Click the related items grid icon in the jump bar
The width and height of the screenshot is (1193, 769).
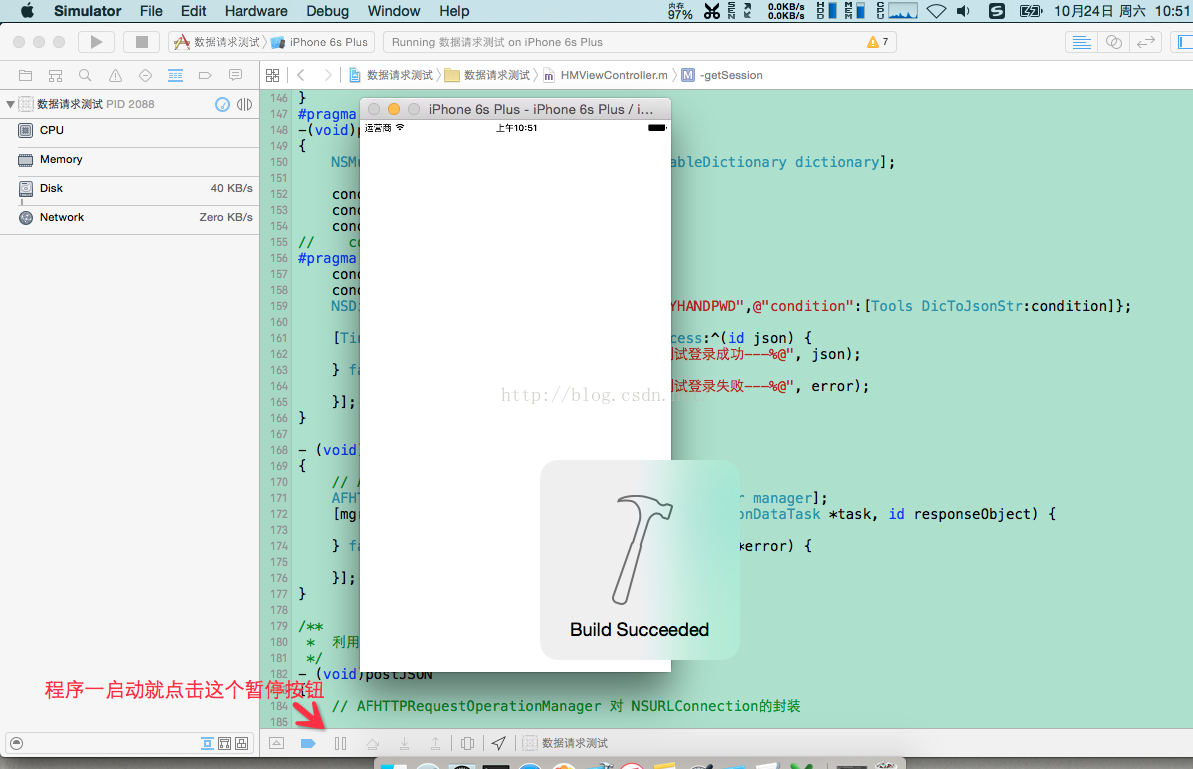point(272,75)
